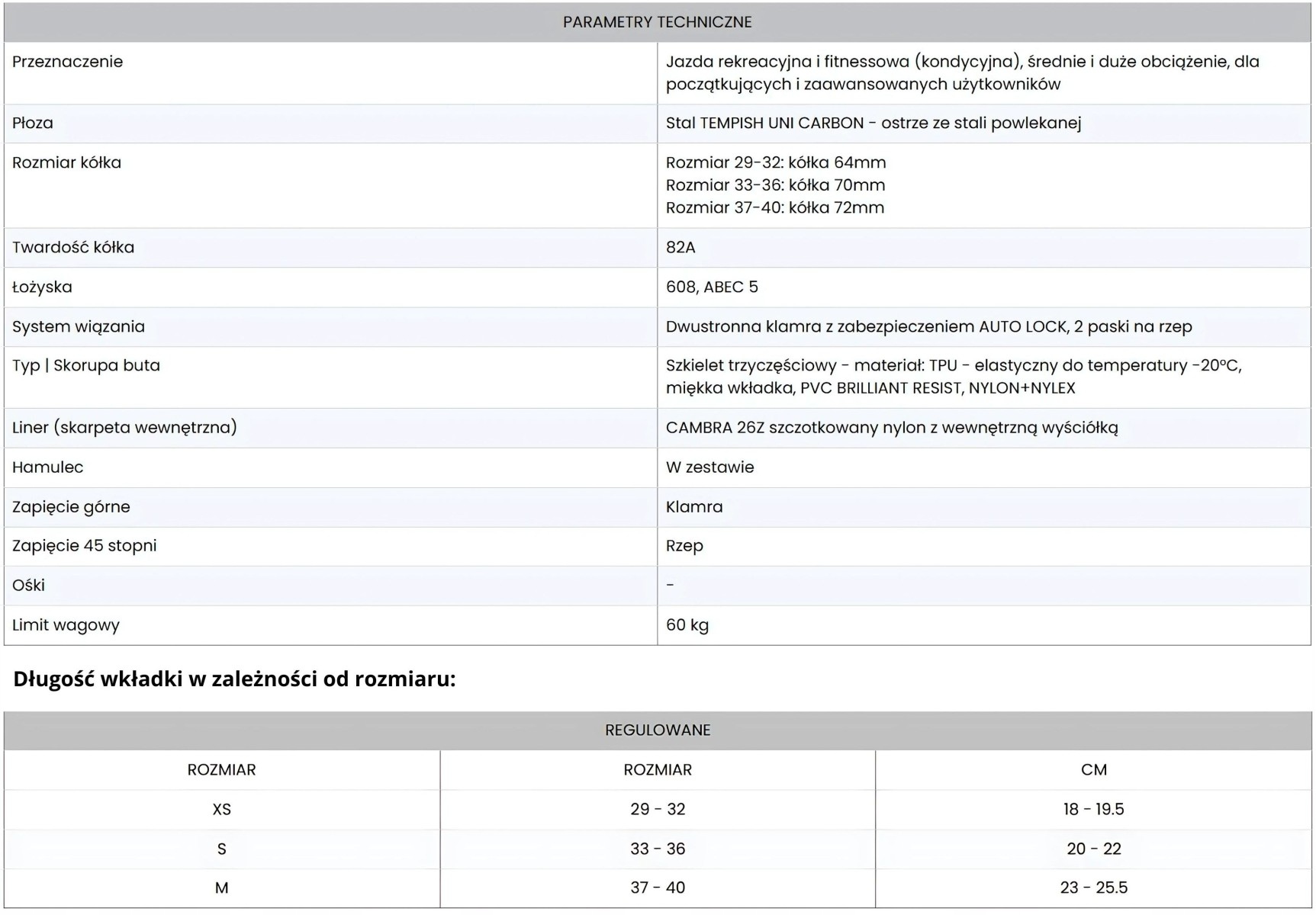Select the Typ | Skorupa buta label
Image resolution: width=1316 pixels, height=915 pixels.
[86, 365]
